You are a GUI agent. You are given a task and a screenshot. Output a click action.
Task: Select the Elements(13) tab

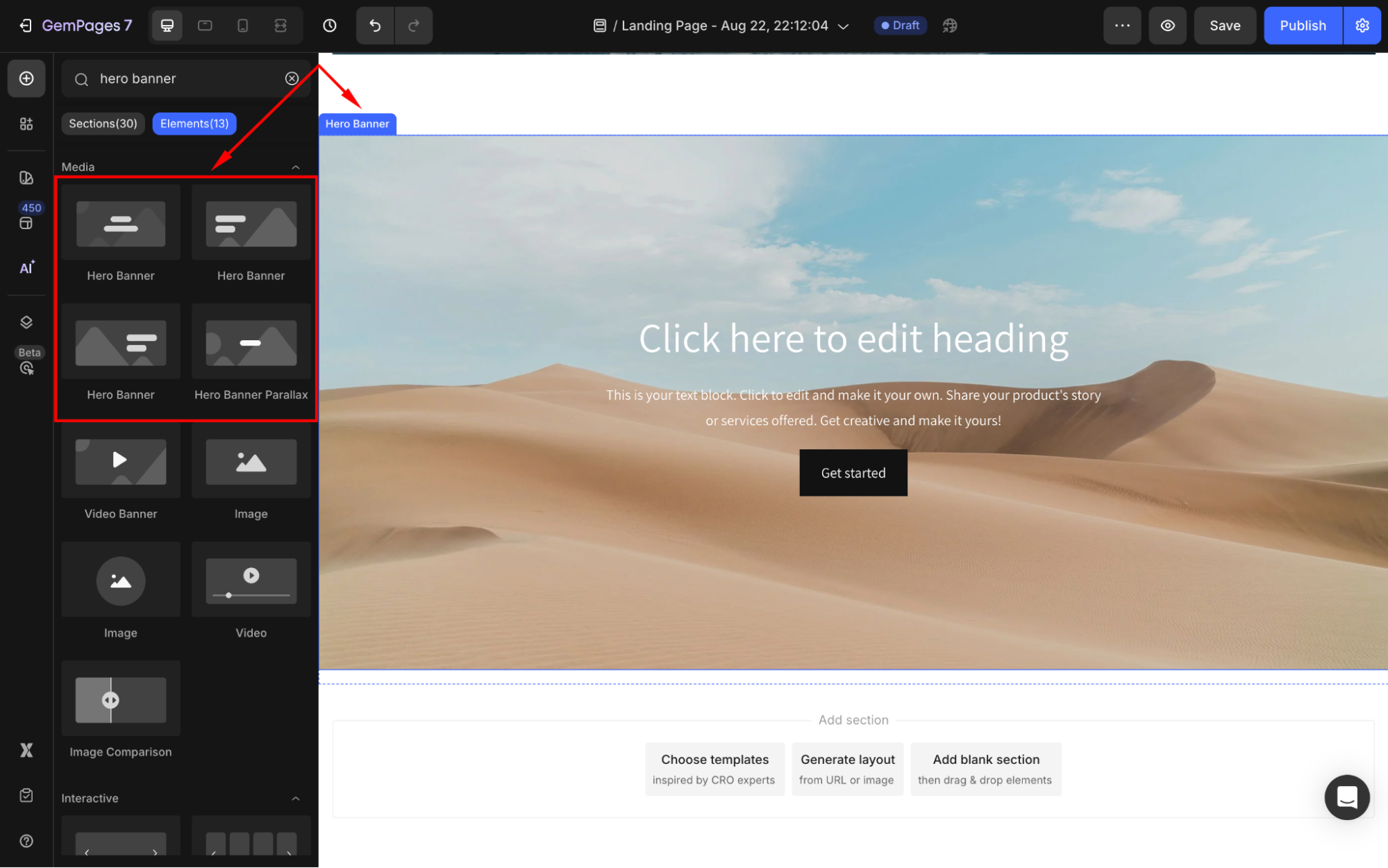194,124
